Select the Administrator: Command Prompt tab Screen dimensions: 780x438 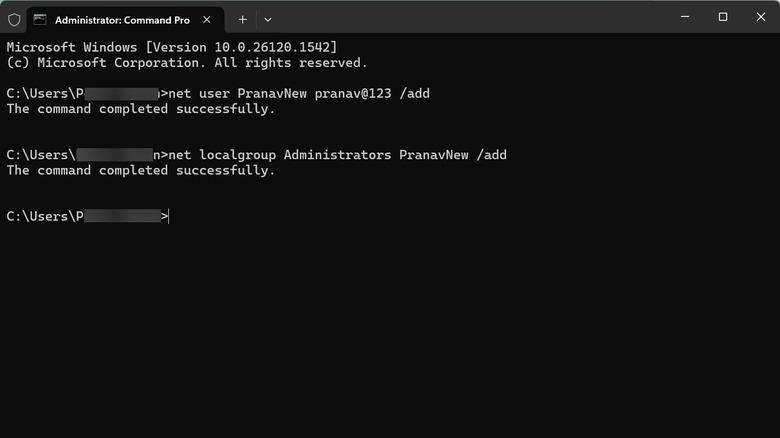pos(120,19)
